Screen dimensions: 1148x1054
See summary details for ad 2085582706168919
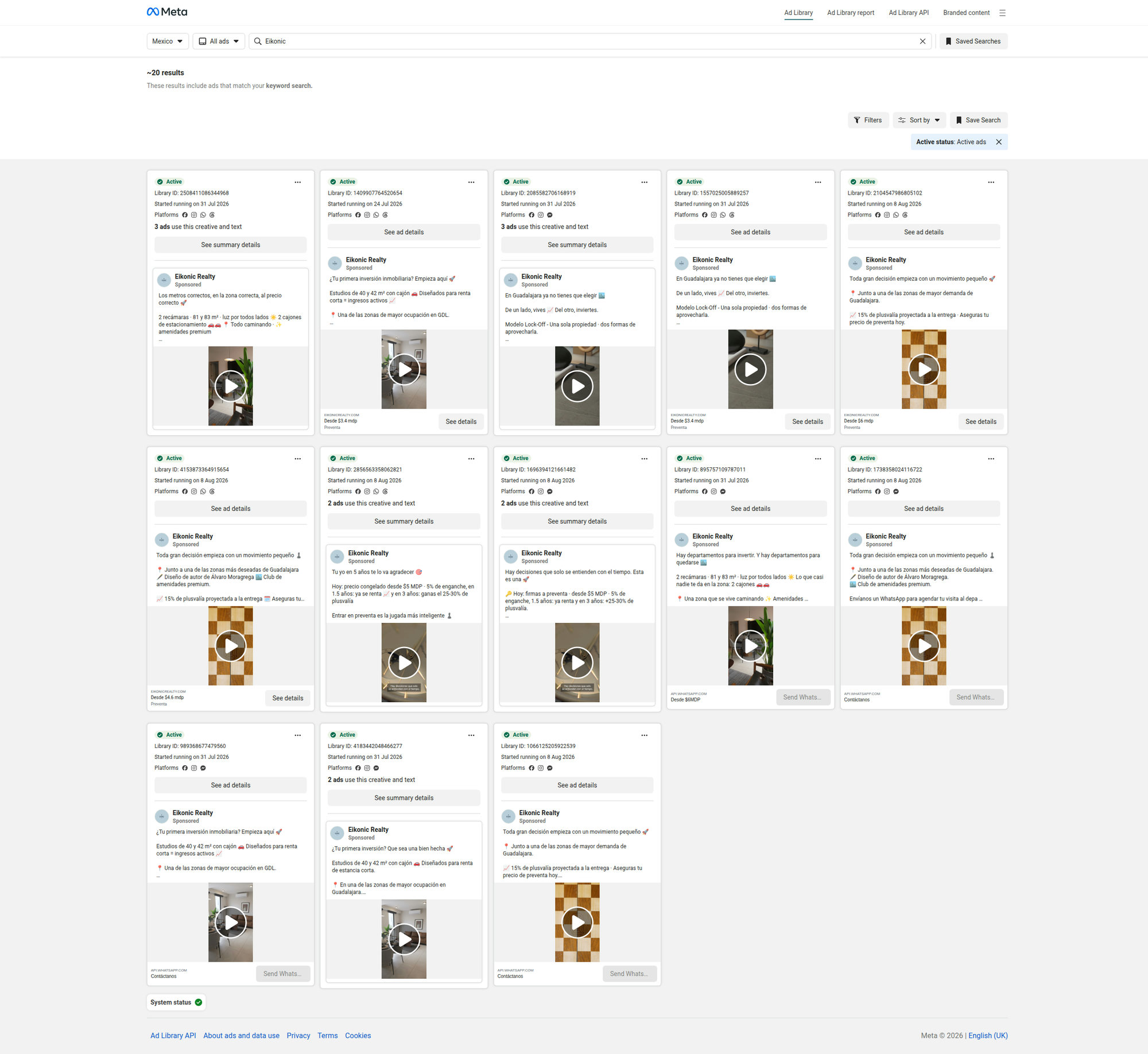coord(577,245)
